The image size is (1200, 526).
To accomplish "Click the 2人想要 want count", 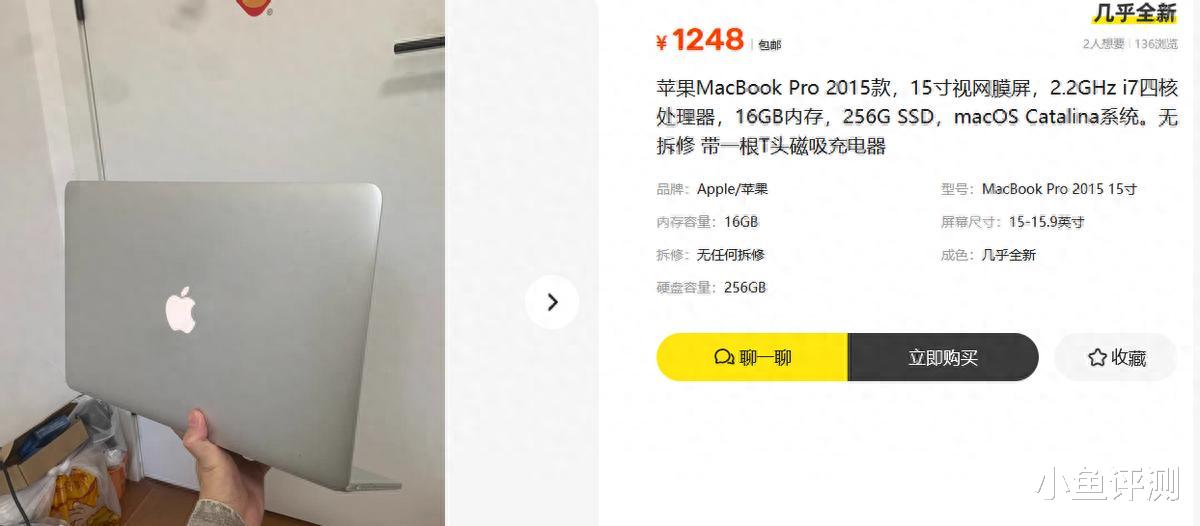I will click(1104, 44).
